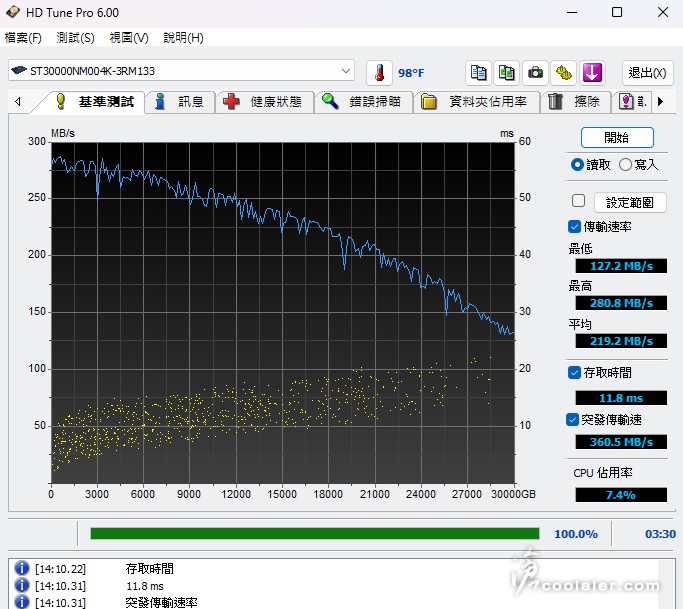Viewport: 683px width, 609px height.
Task: Click the partially hidden last tab icon
Action: point(626,102)
